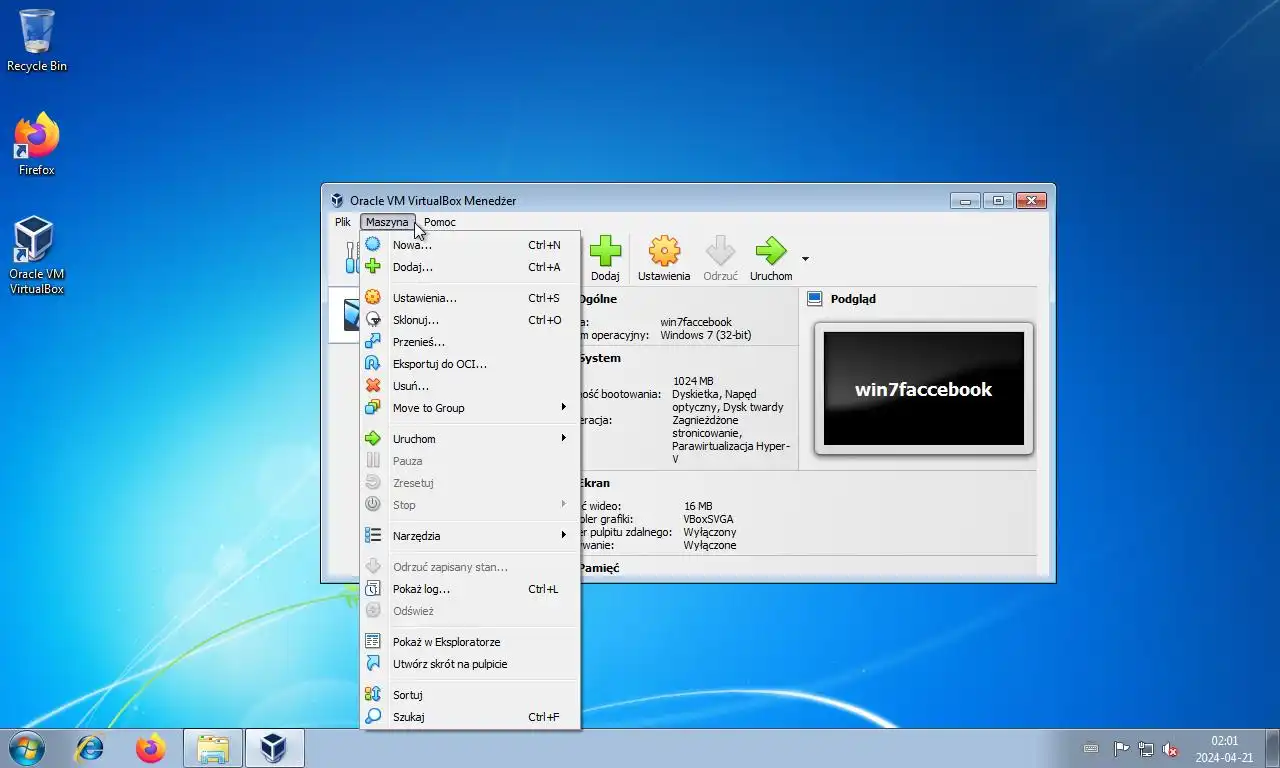Screen dimensions: 1280x768
Task: Click the VBoxSVGA graphics controller value
Action: (x=708, y=520)
